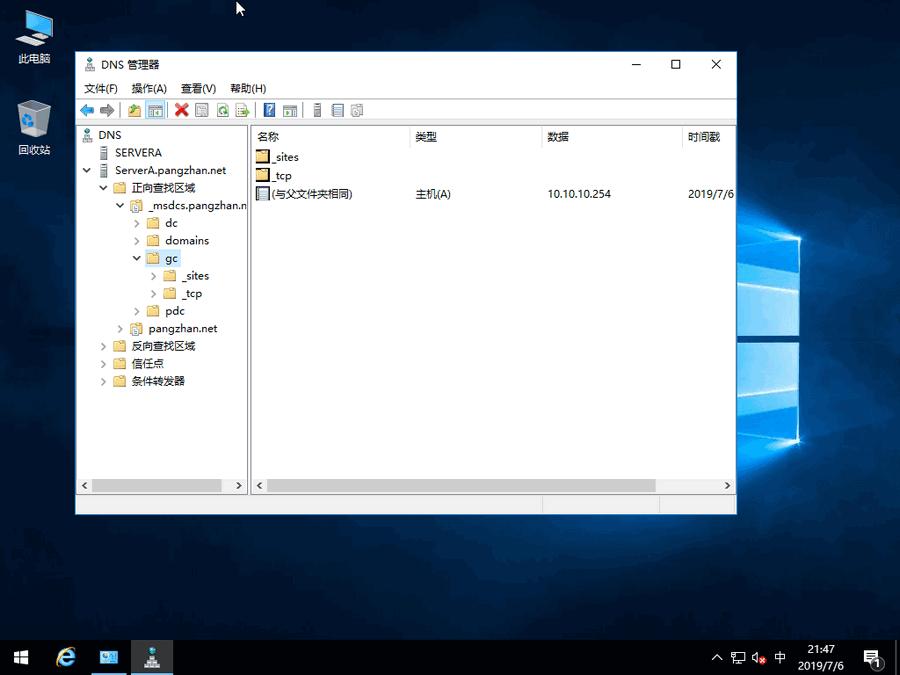Expand the pangzhan.net zone node
Image resolution: width=900 pixels, height=675 pixels.
(x=120, y=328)
